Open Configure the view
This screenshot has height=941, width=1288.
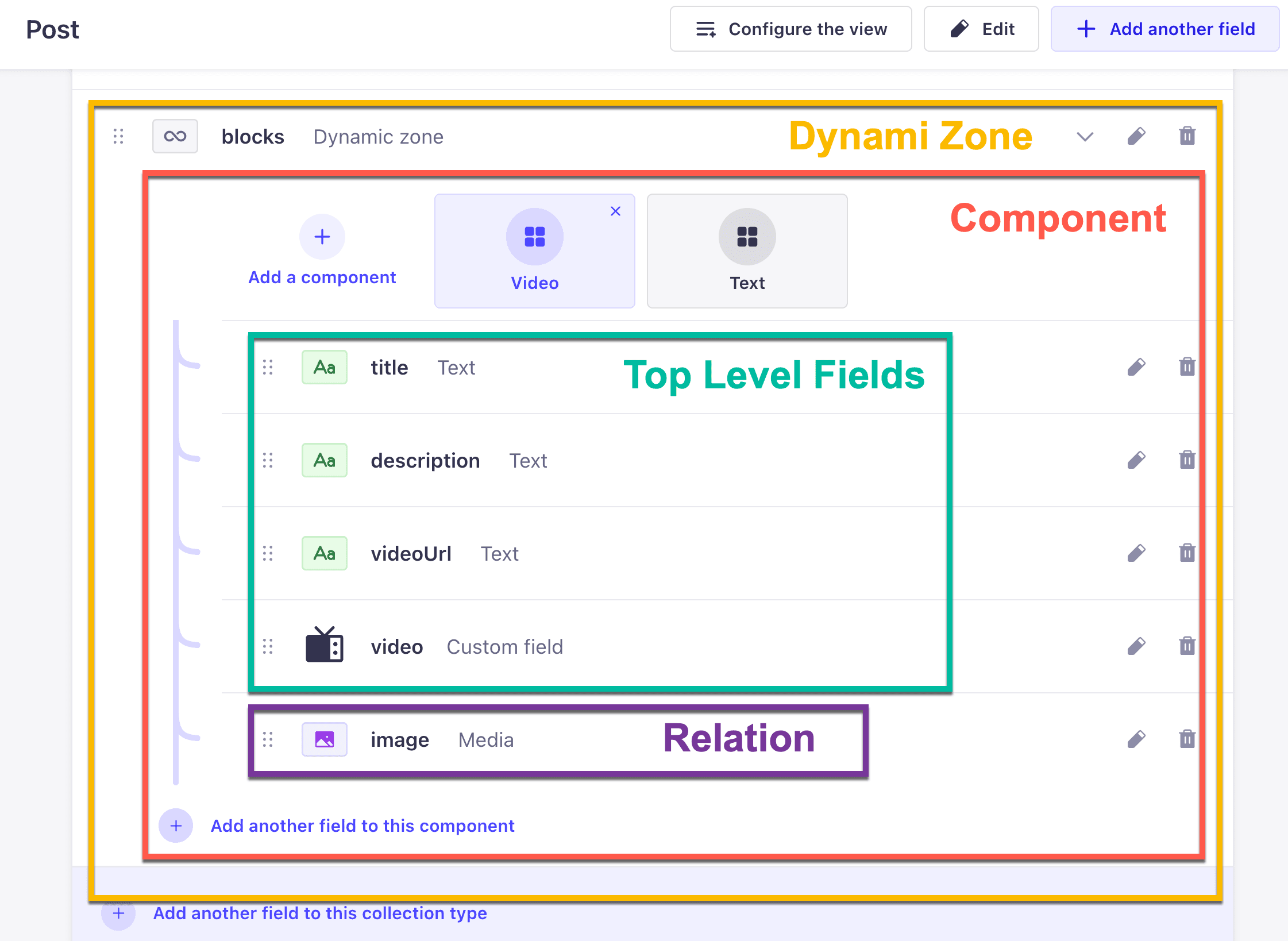[790, 29]
